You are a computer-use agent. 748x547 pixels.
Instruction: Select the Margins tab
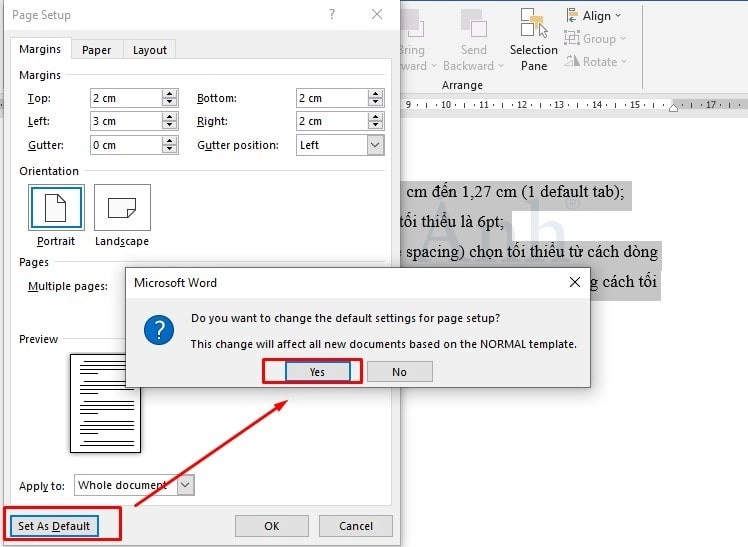pos(40,49)
